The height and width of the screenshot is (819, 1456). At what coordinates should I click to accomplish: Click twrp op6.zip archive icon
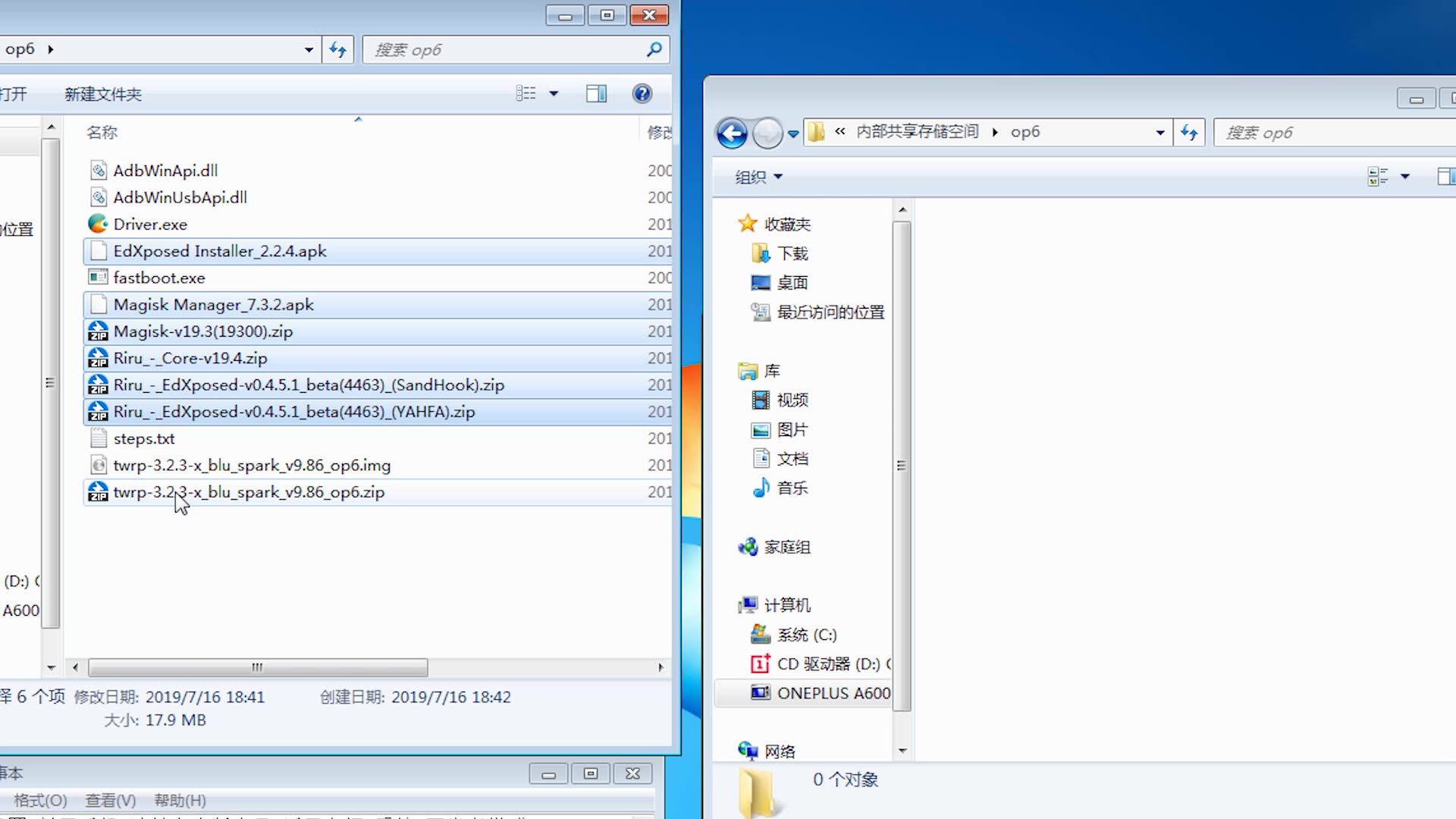point(98,492)
